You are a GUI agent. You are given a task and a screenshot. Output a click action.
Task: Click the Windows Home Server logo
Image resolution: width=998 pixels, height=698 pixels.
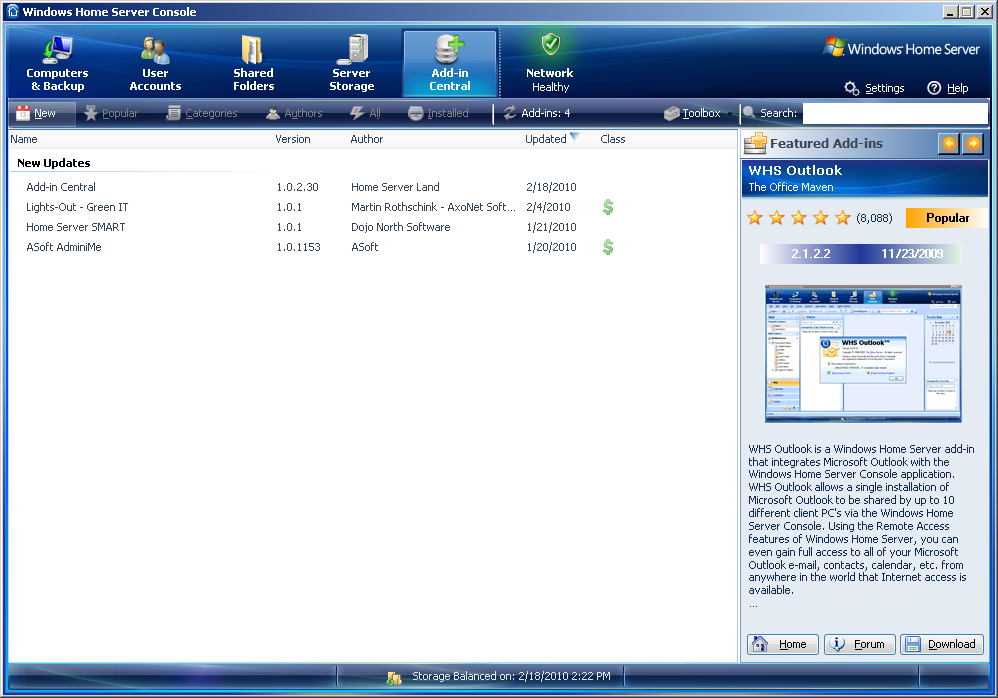[901, 48]
